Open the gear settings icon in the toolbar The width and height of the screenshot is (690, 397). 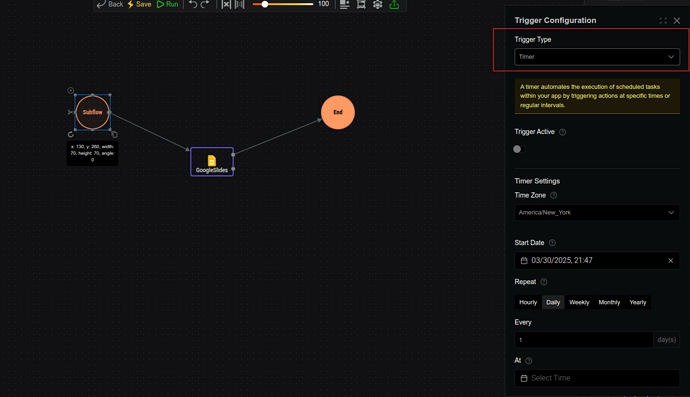tap(378, 4)
